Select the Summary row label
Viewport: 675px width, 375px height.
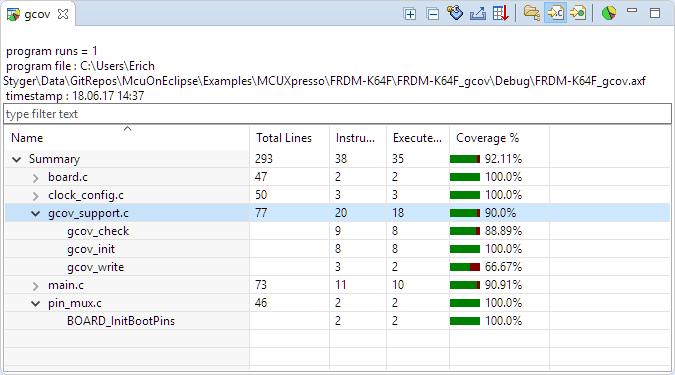click(54, 159)
